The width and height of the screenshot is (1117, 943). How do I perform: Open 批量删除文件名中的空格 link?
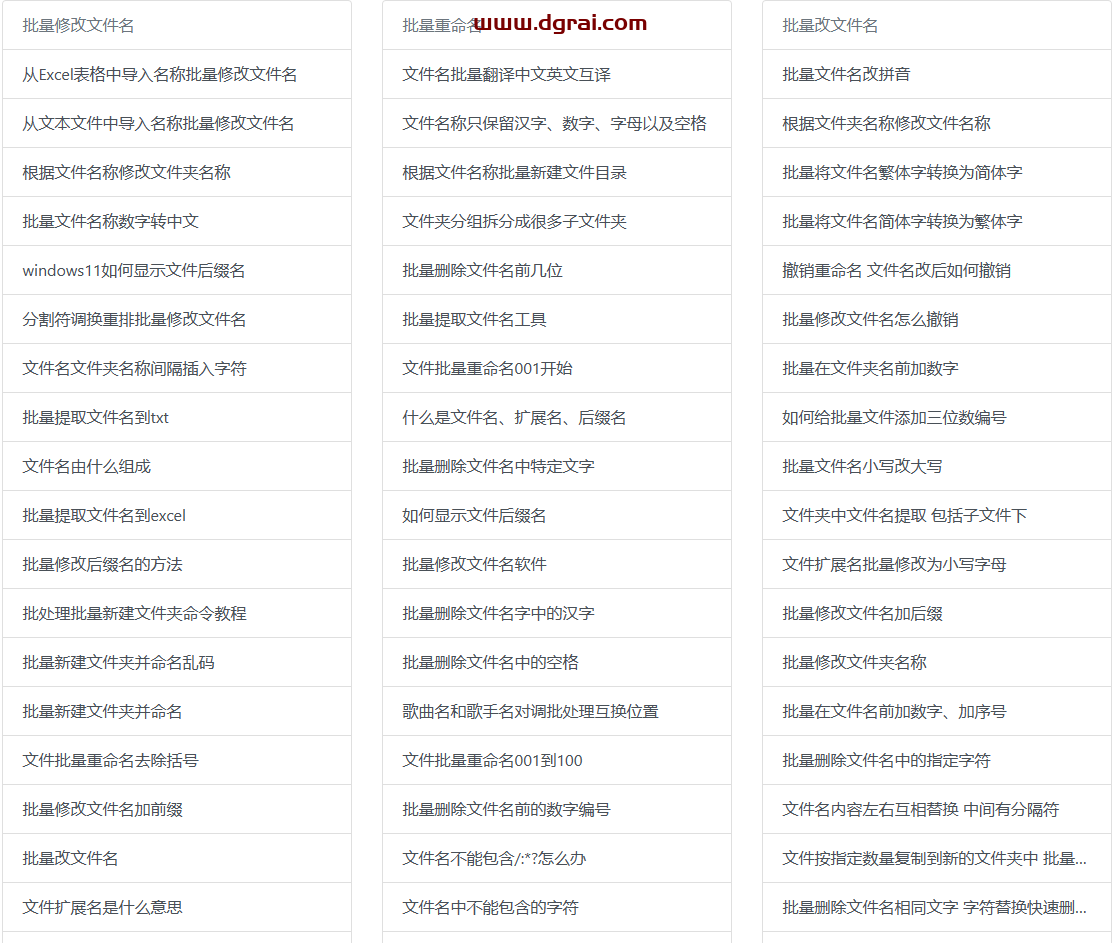490,662
